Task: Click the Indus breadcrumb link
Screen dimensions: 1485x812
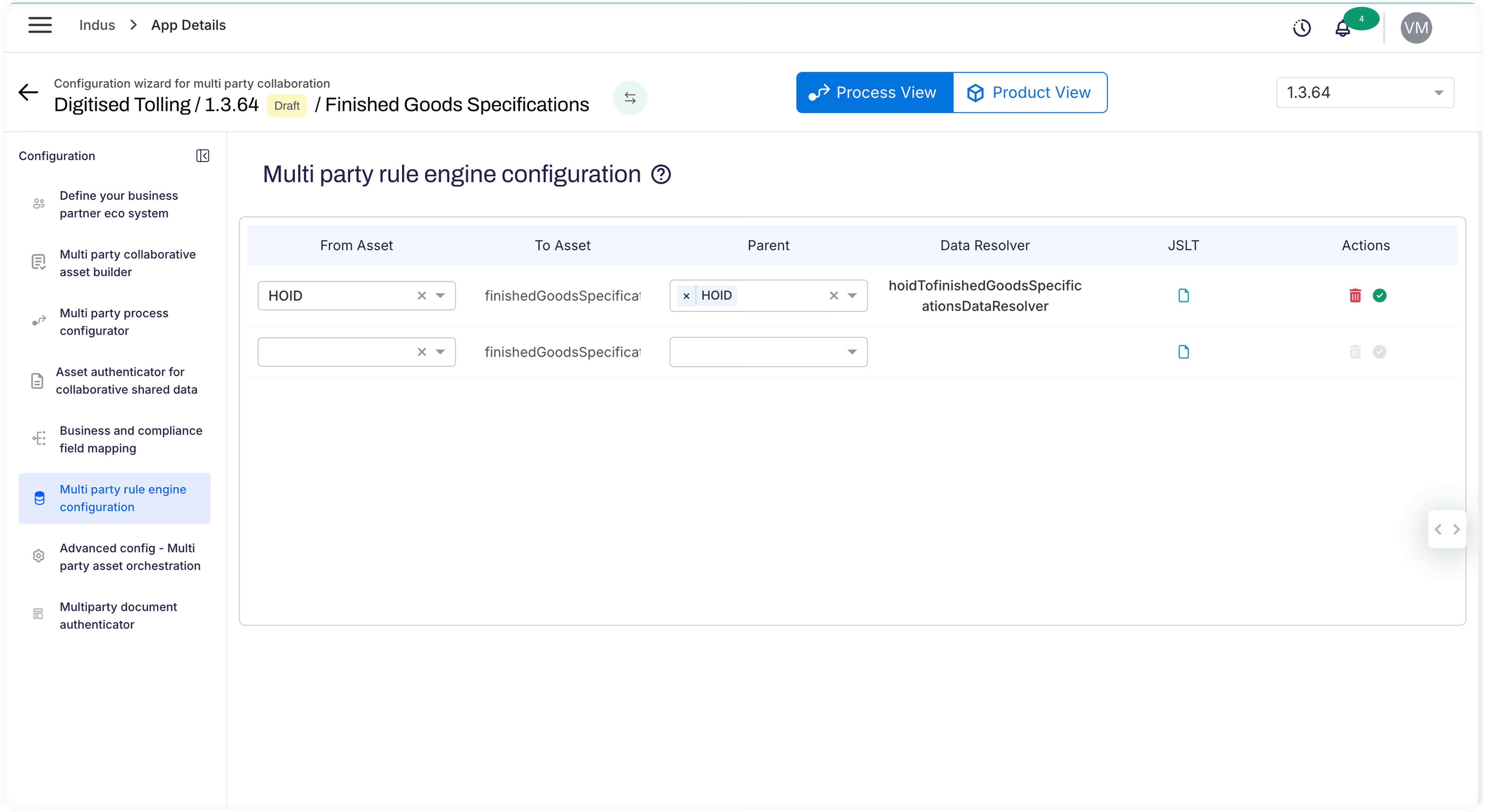Action: point(97,25)
